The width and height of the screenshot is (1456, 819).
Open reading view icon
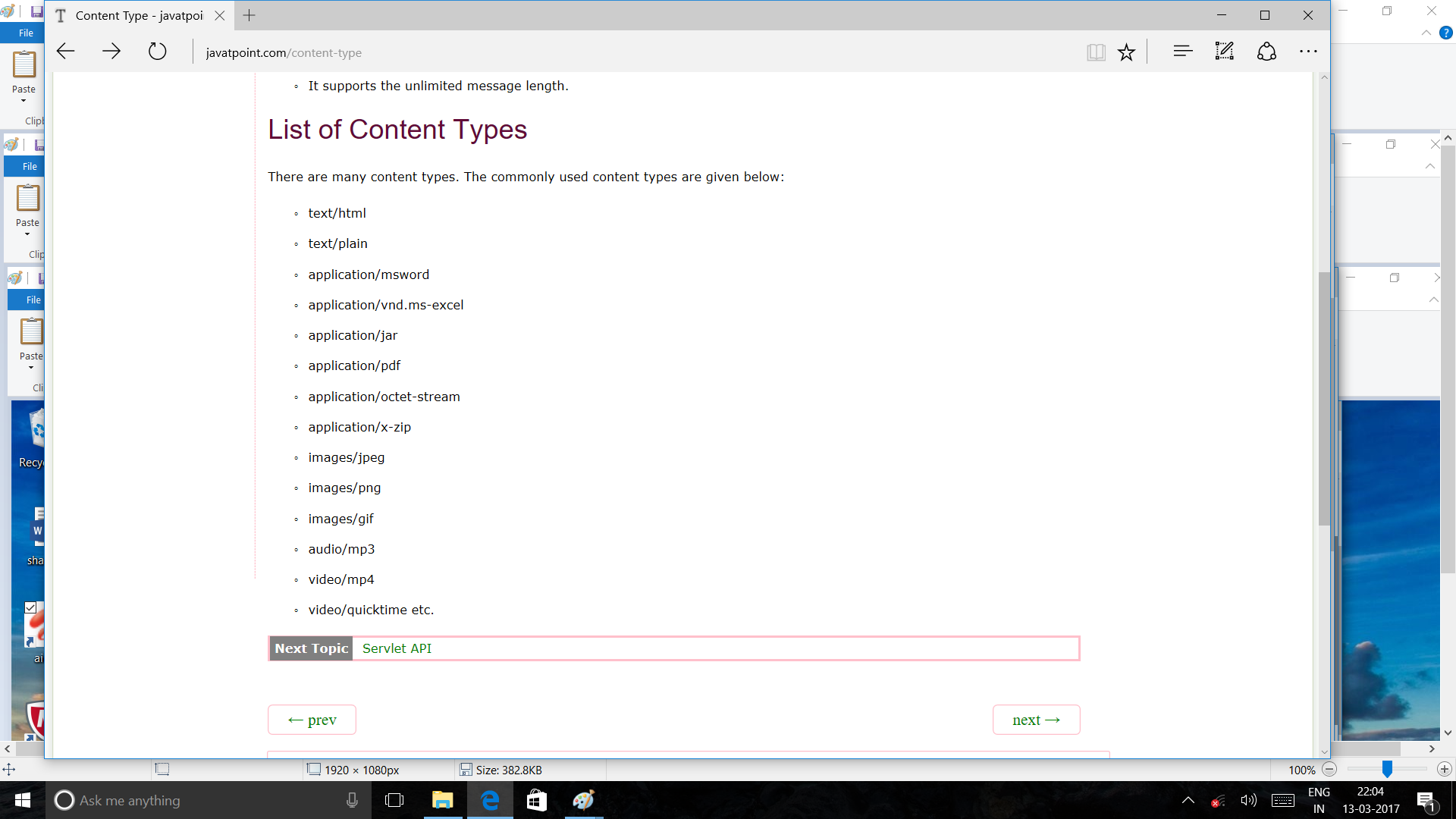1095,52
